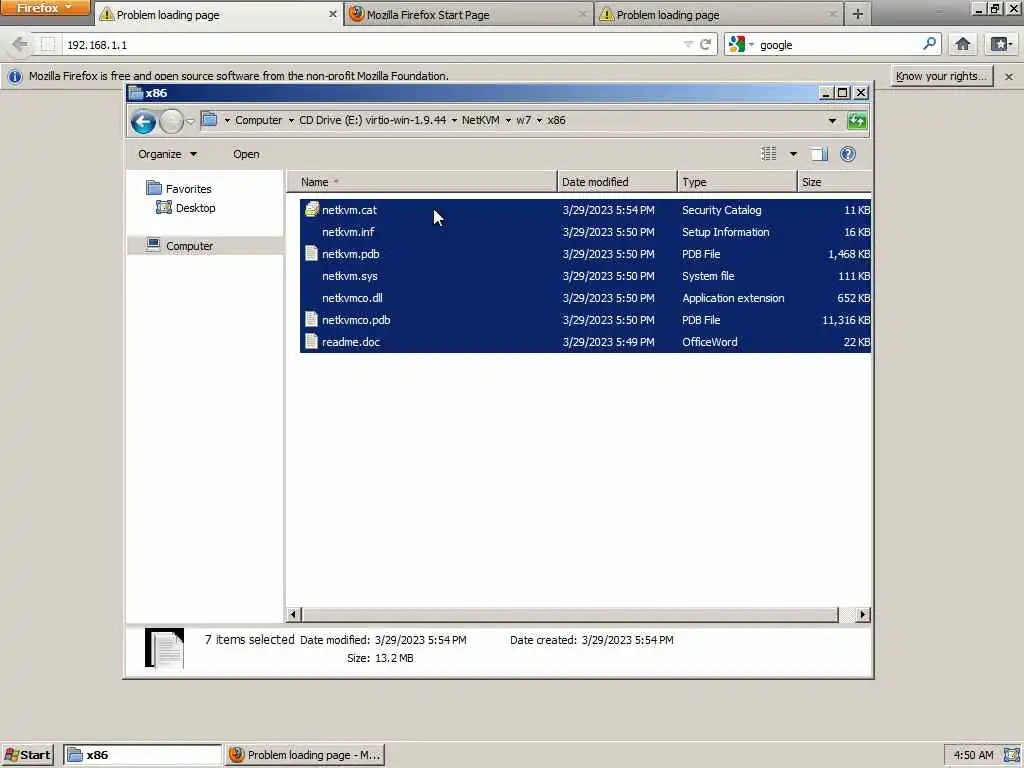Click horizontal scrollbar left arrow

[x=293, y=615]
